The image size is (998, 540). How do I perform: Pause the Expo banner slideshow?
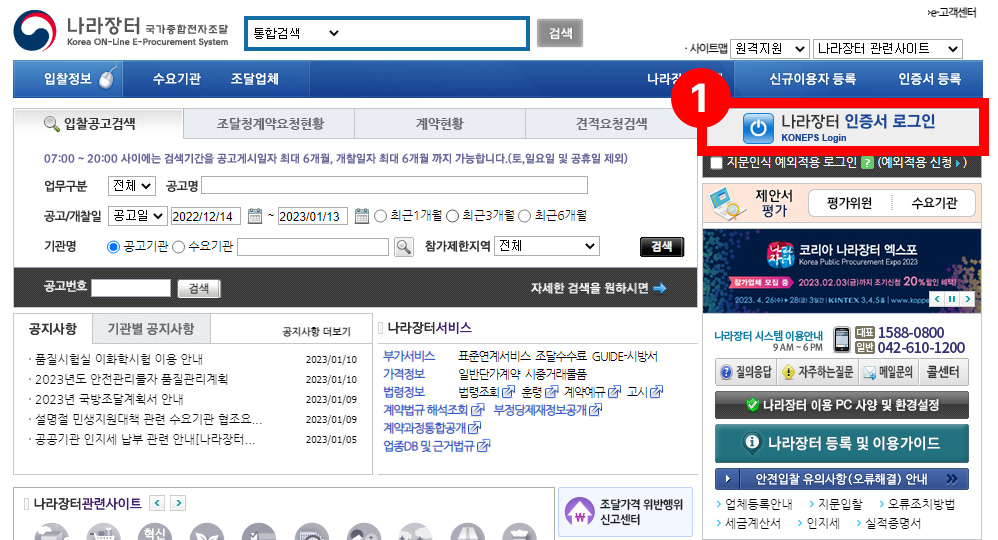953,298
